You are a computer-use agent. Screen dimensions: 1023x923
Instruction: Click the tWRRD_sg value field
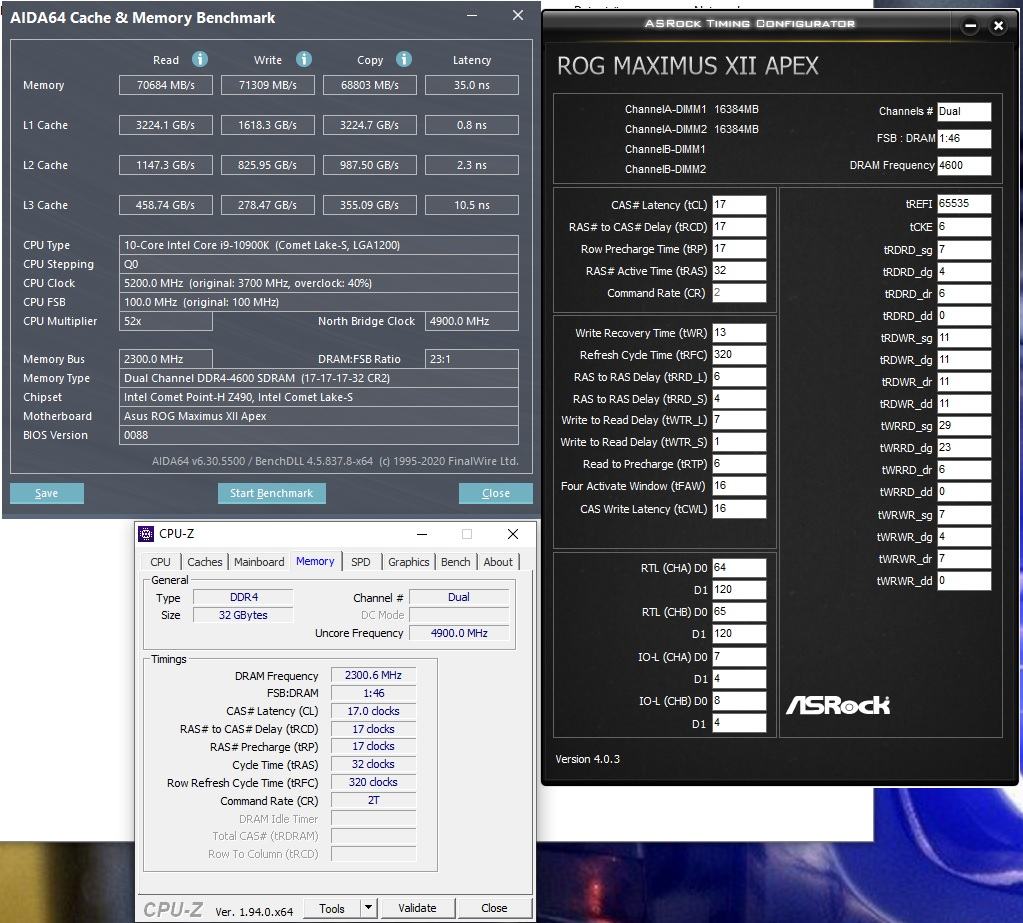click(x=964, y=426)
